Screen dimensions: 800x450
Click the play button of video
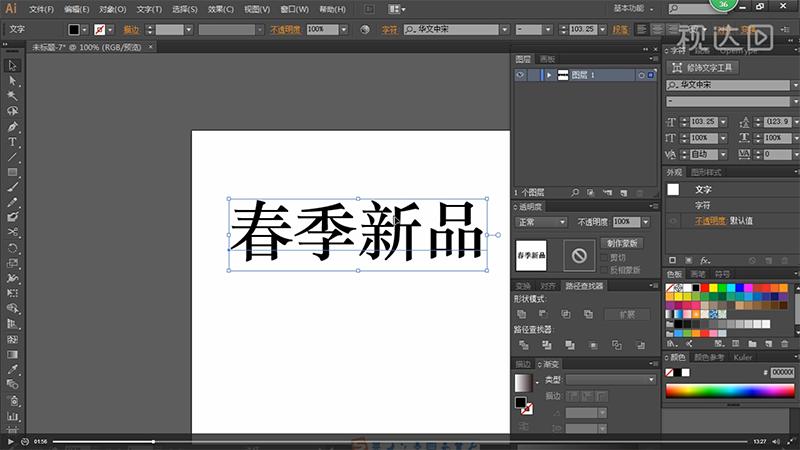10,441
